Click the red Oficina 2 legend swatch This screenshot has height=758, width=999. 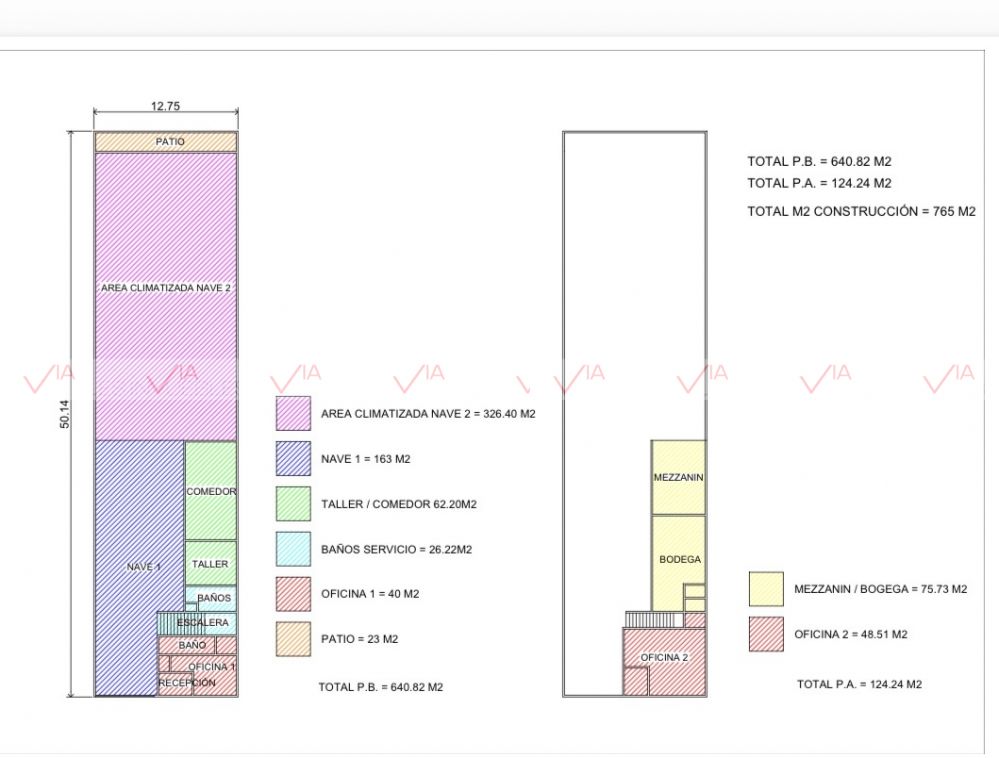tap(766, 634)
